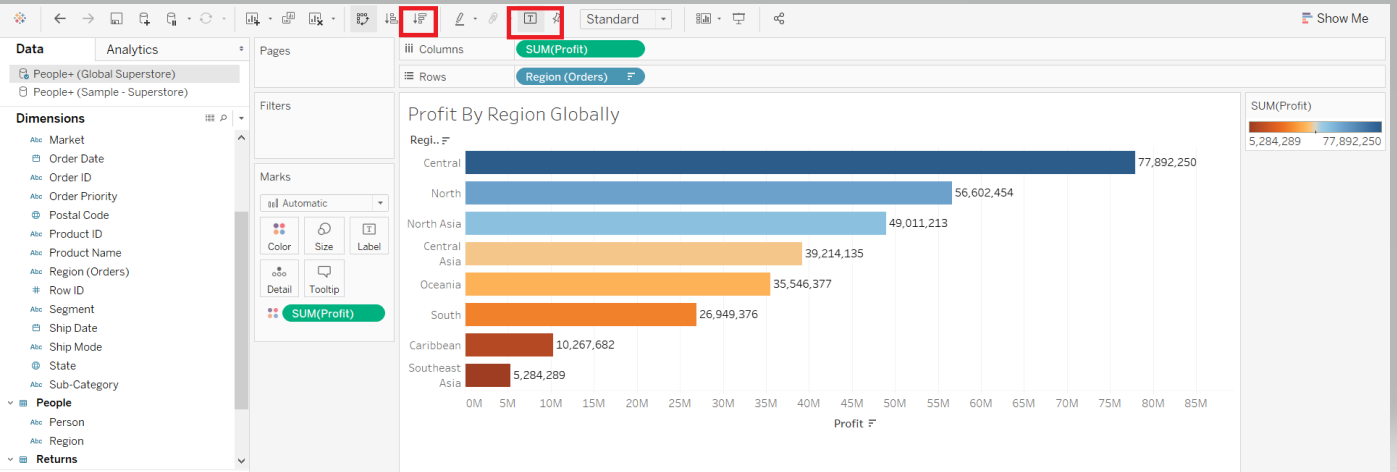Click the New Worksheet icon

(x=253, y=18)
